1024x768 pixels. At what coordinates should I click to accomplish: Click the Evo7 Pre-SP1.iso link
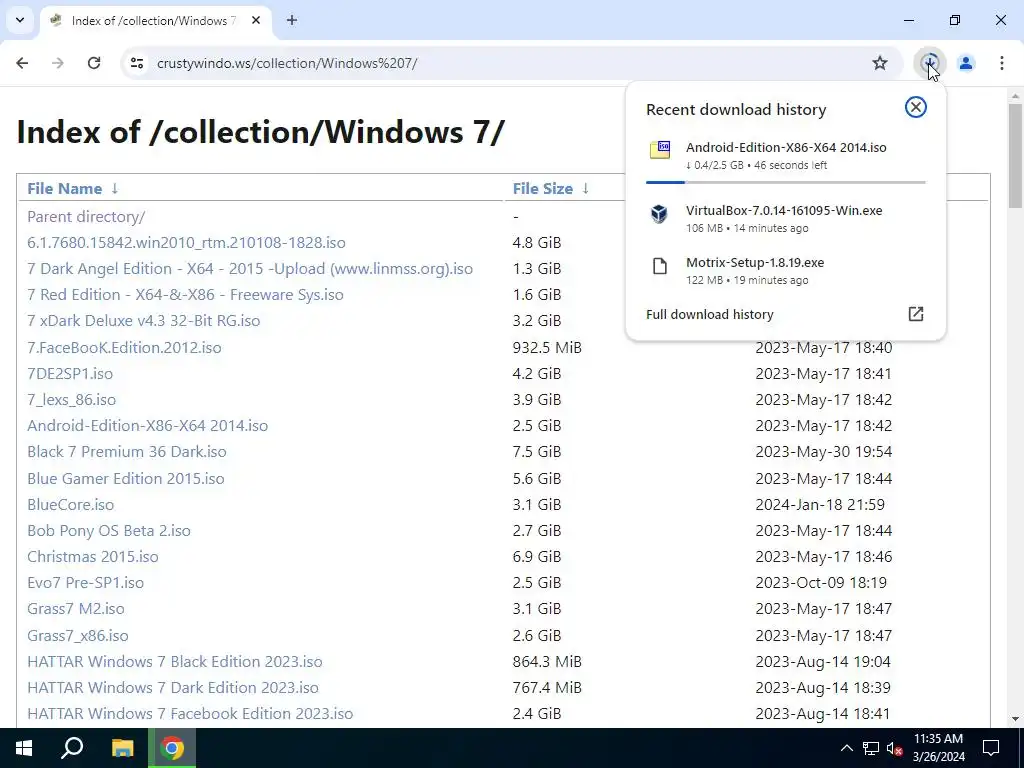86,583
